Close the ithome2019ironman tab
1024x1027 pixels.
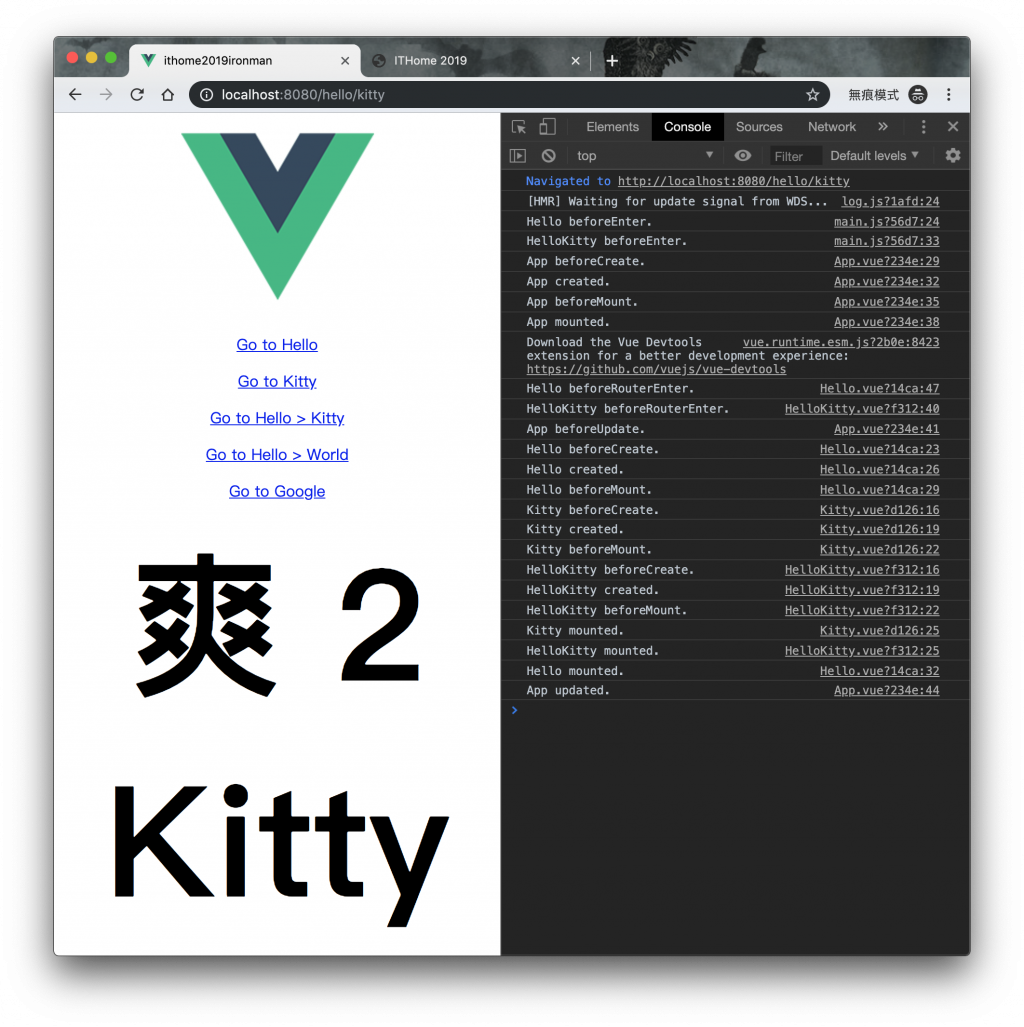345,60
